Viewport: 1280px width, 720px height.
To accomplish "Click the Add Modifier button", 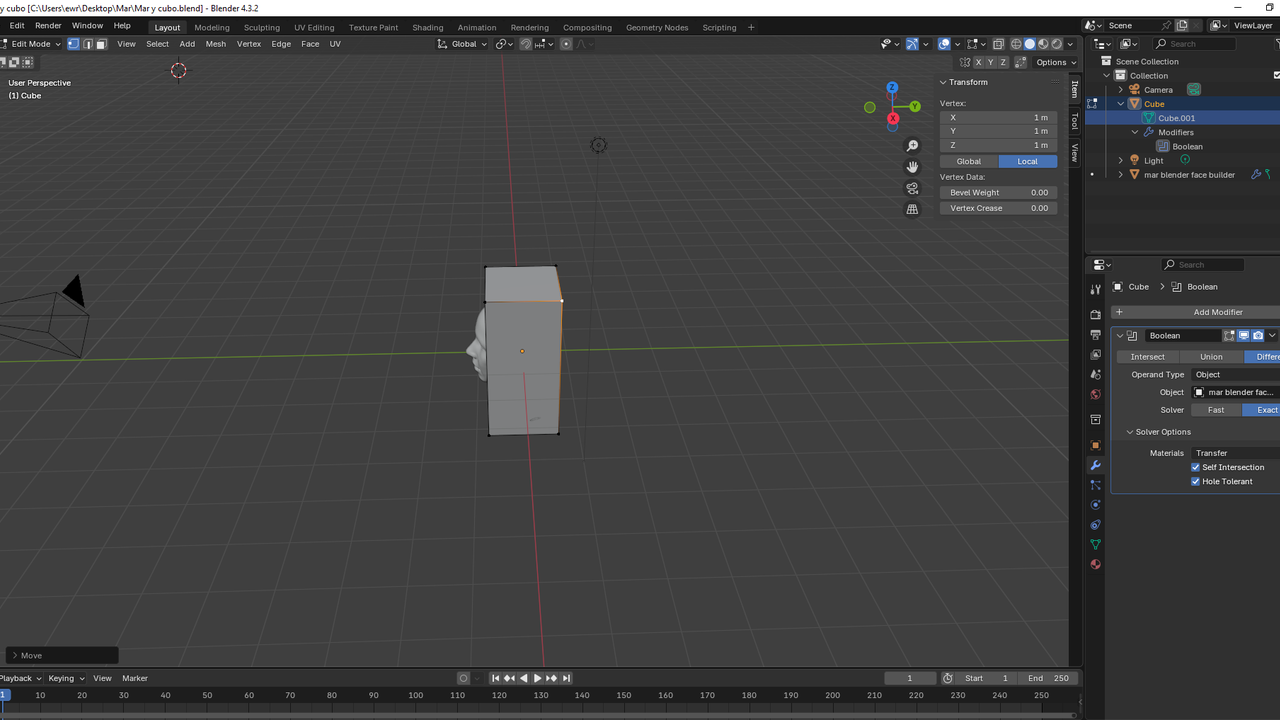I will (1218, 312).
